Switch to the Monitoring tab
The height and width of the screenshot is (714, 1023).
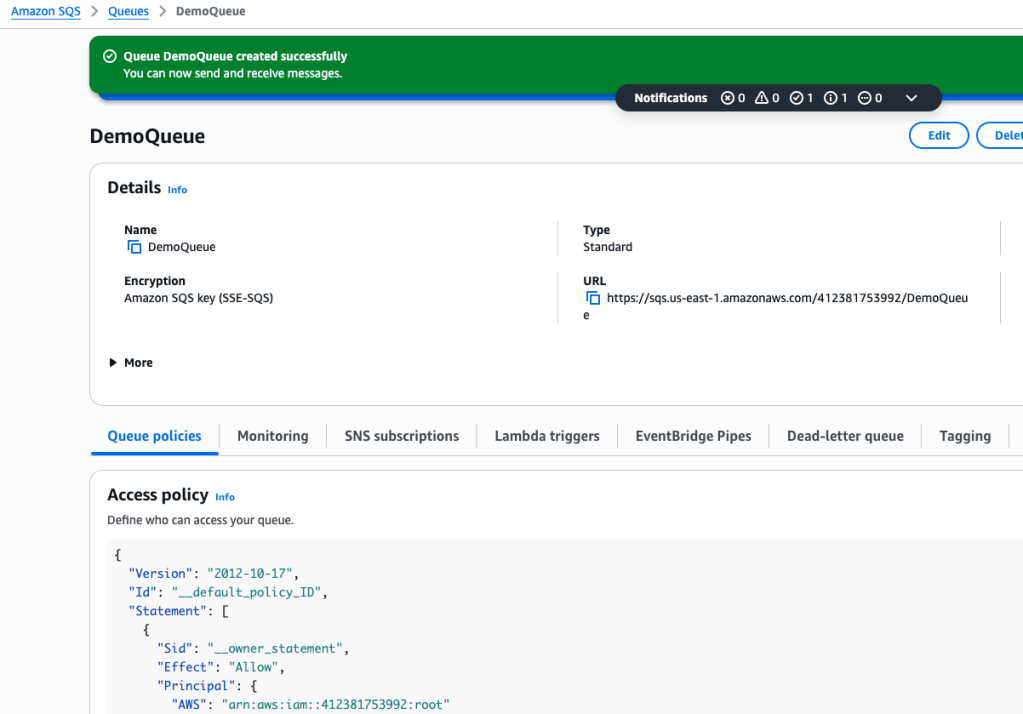tap(272, 436)
